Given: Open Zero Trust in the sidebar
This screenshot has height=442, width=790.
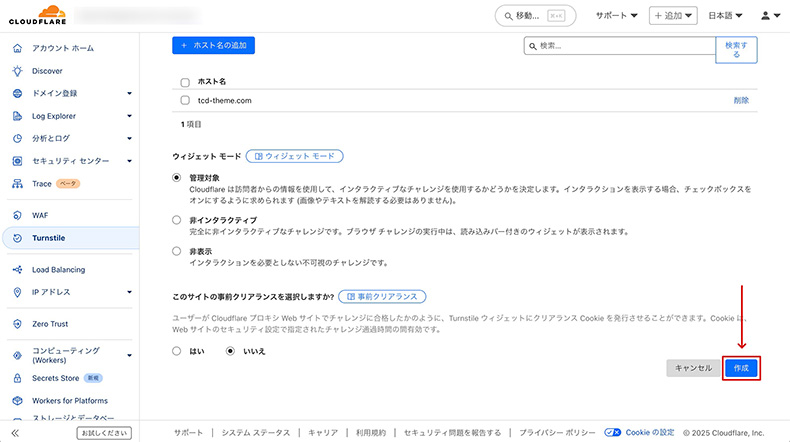Looking at the screenshot, I should point(50,324).
